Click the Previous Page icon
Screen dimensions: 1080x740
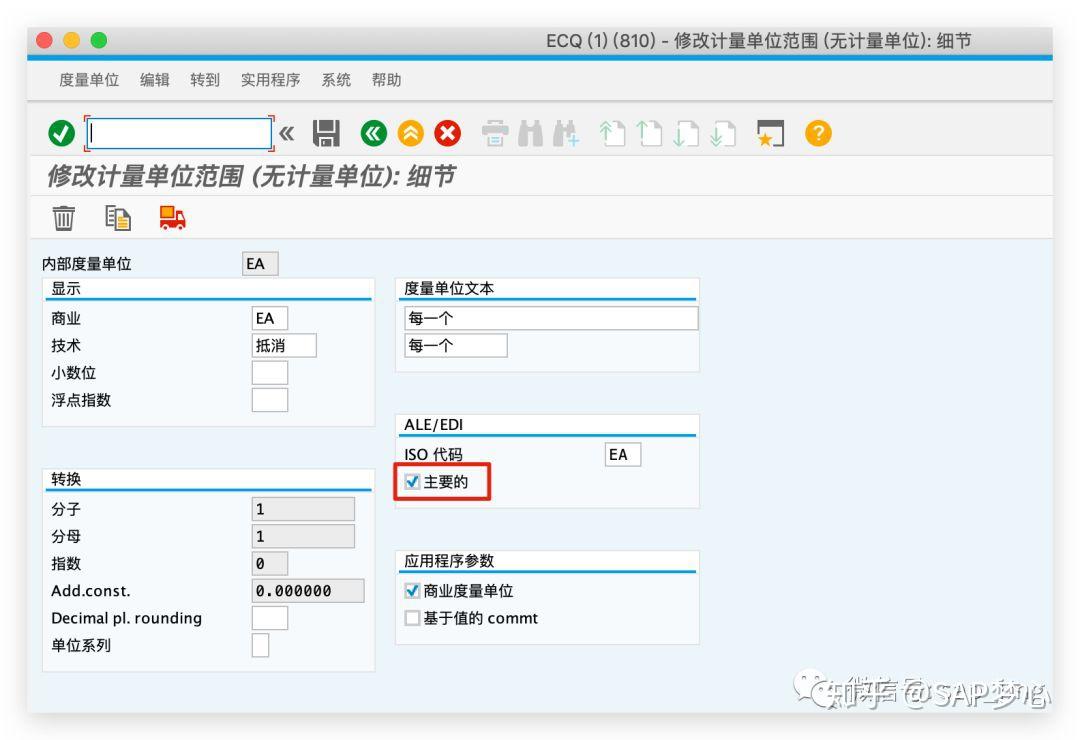coord(648,133)
